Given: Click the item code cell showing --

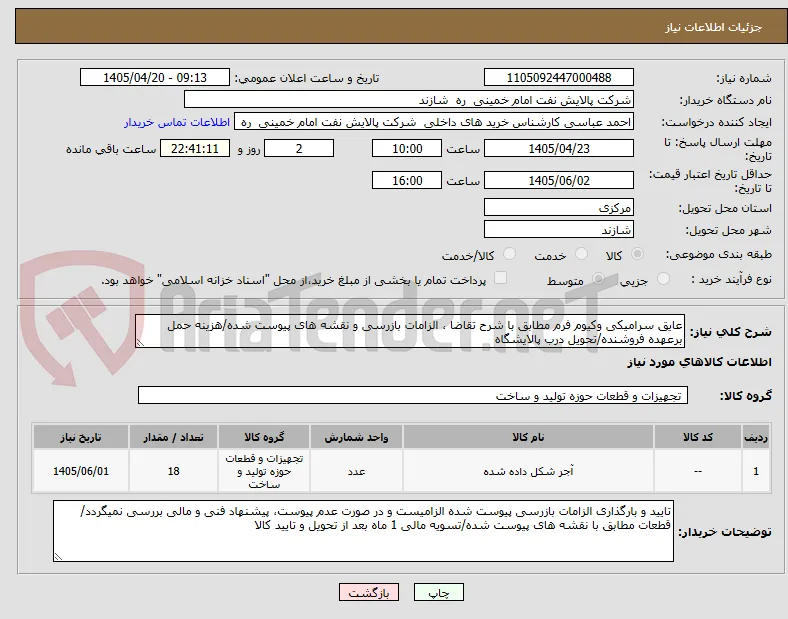Looking at the screenshot, I should (x=698, y=471).
